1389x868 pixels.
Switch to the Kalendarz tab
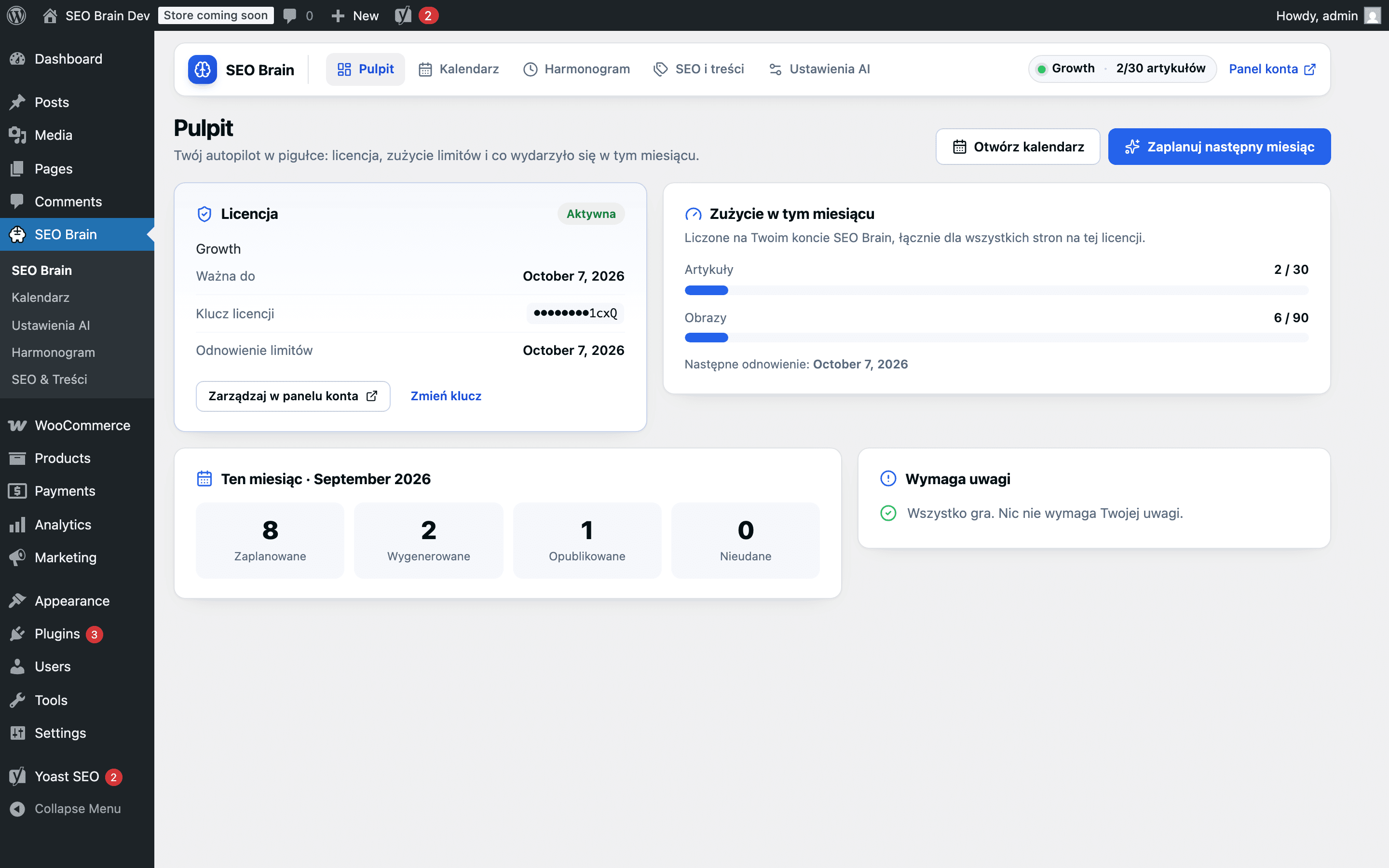tap(458, 69)
